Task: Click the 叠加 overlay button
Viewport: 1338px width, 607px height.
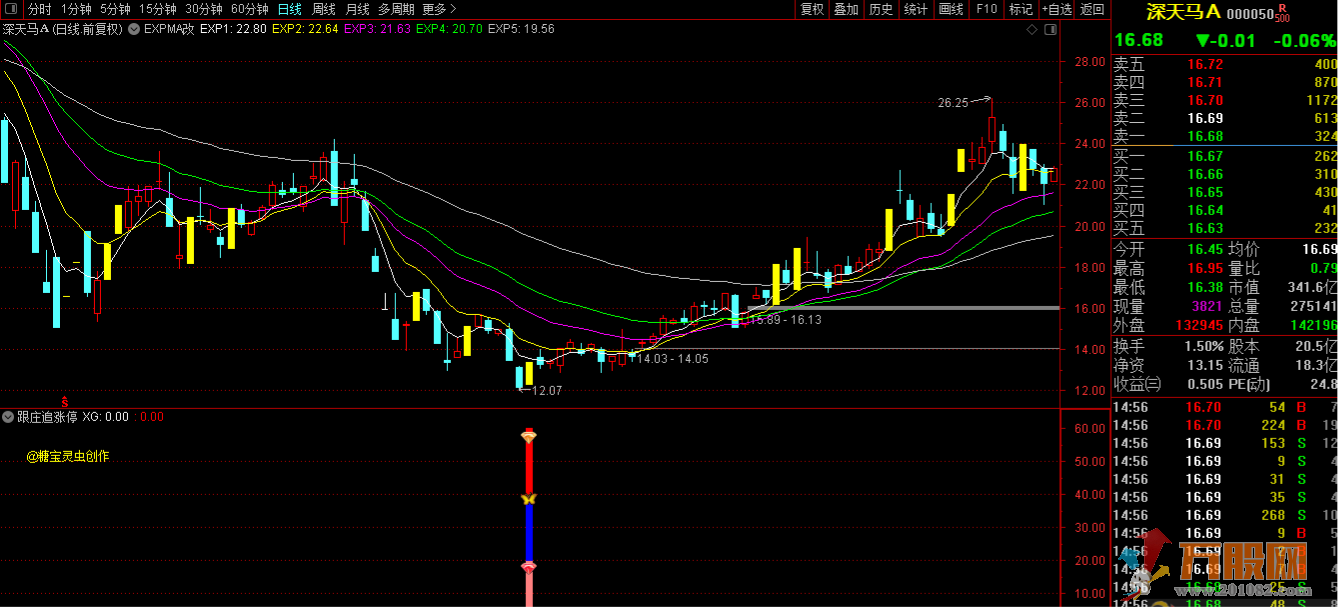Action: [846, 9]
